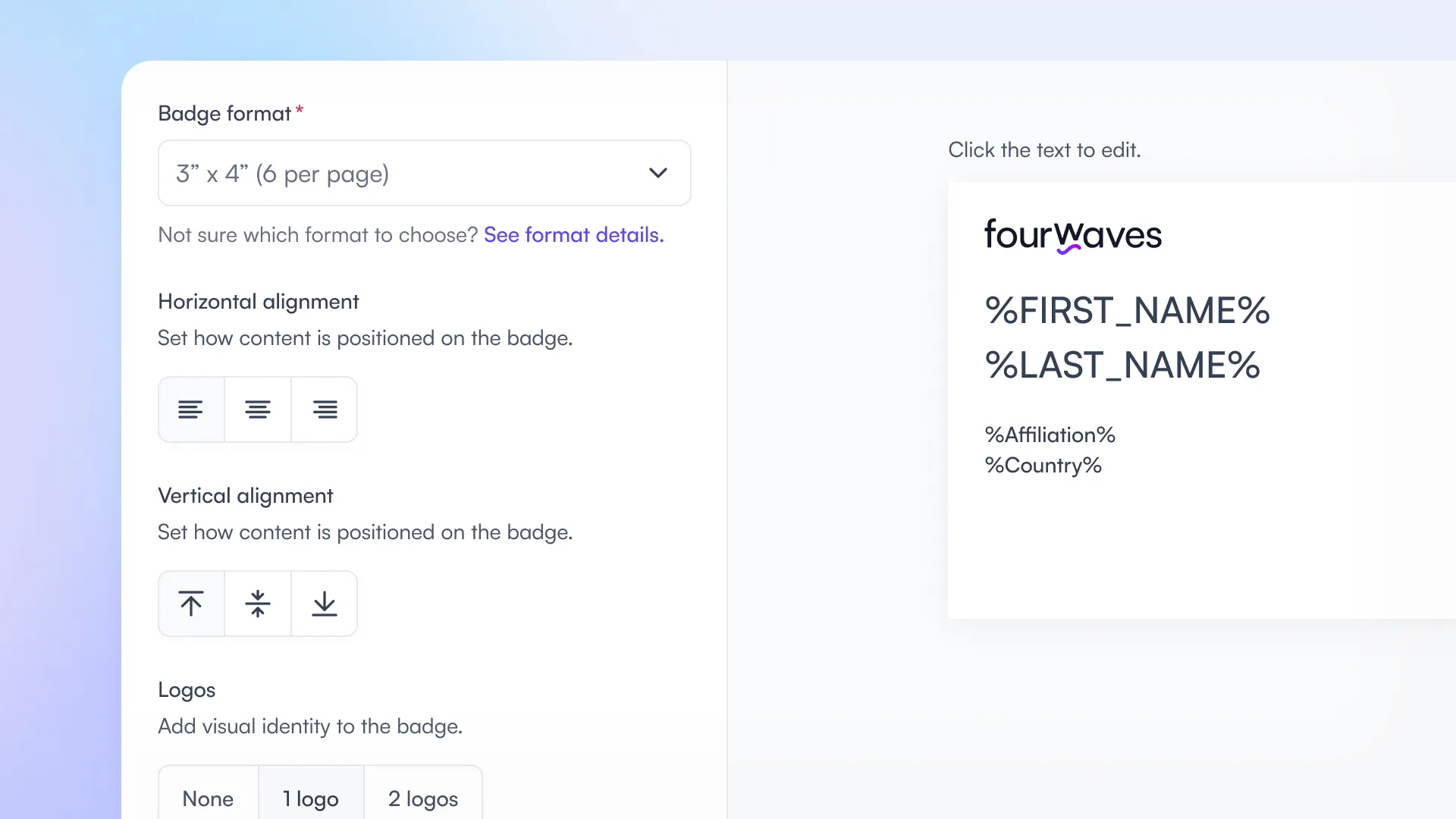Viewport: 1456px width, 819px height.
Task: Select right horizontal alignment icon
Action: (x=325, y=409)
